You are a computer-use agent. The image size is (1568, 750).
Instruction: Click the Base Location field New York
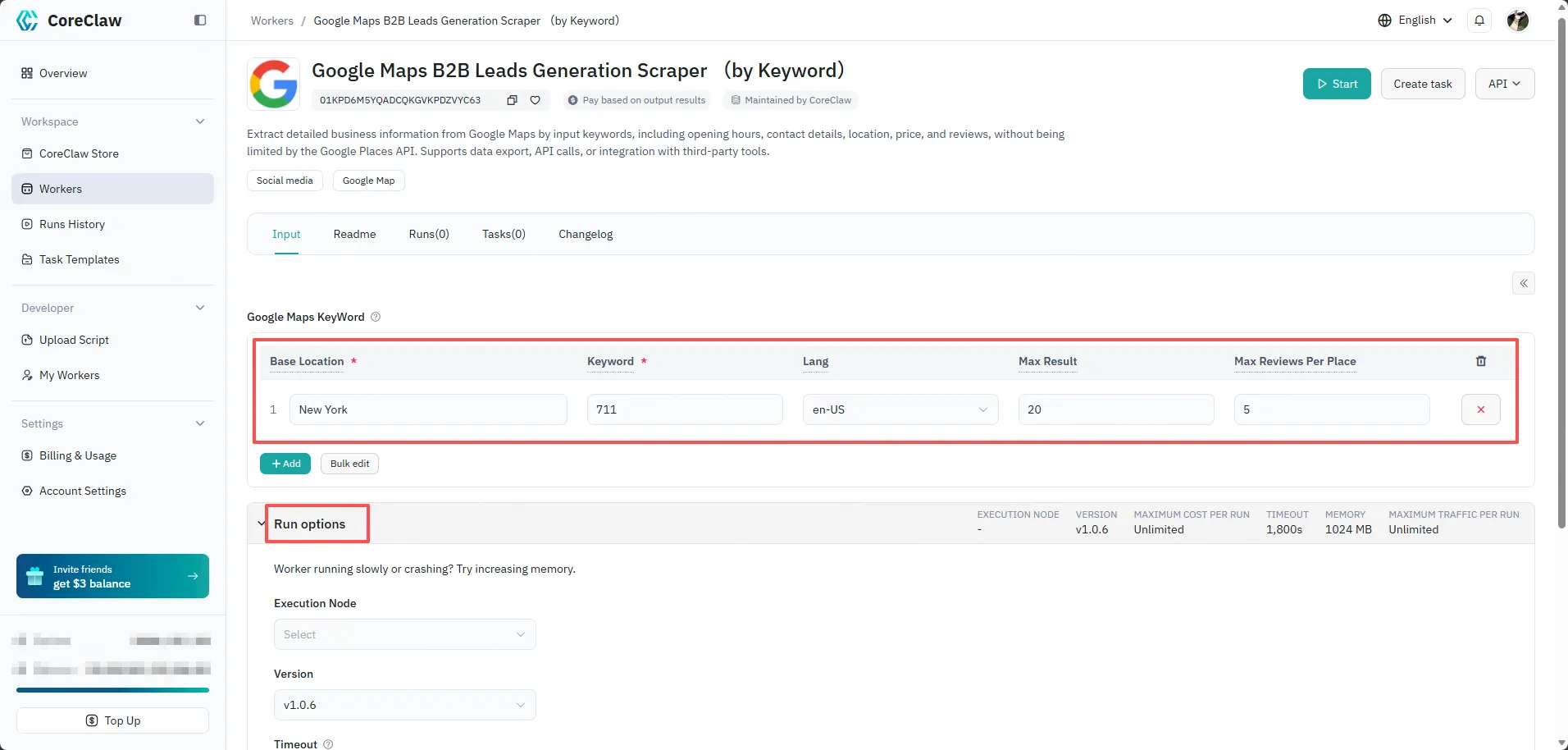pyautogui.click(x=428, y=409)
